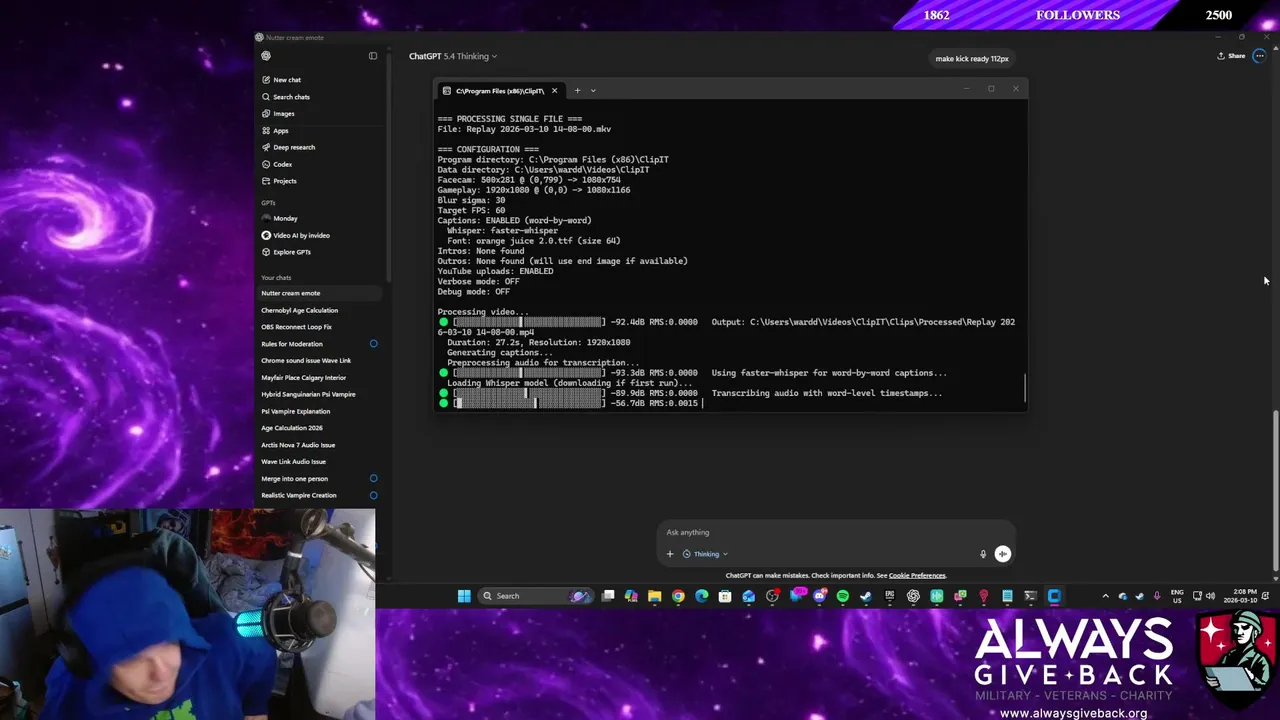1280x720 pixels.
Task: Click the Share button
Action: (1231, 56)
